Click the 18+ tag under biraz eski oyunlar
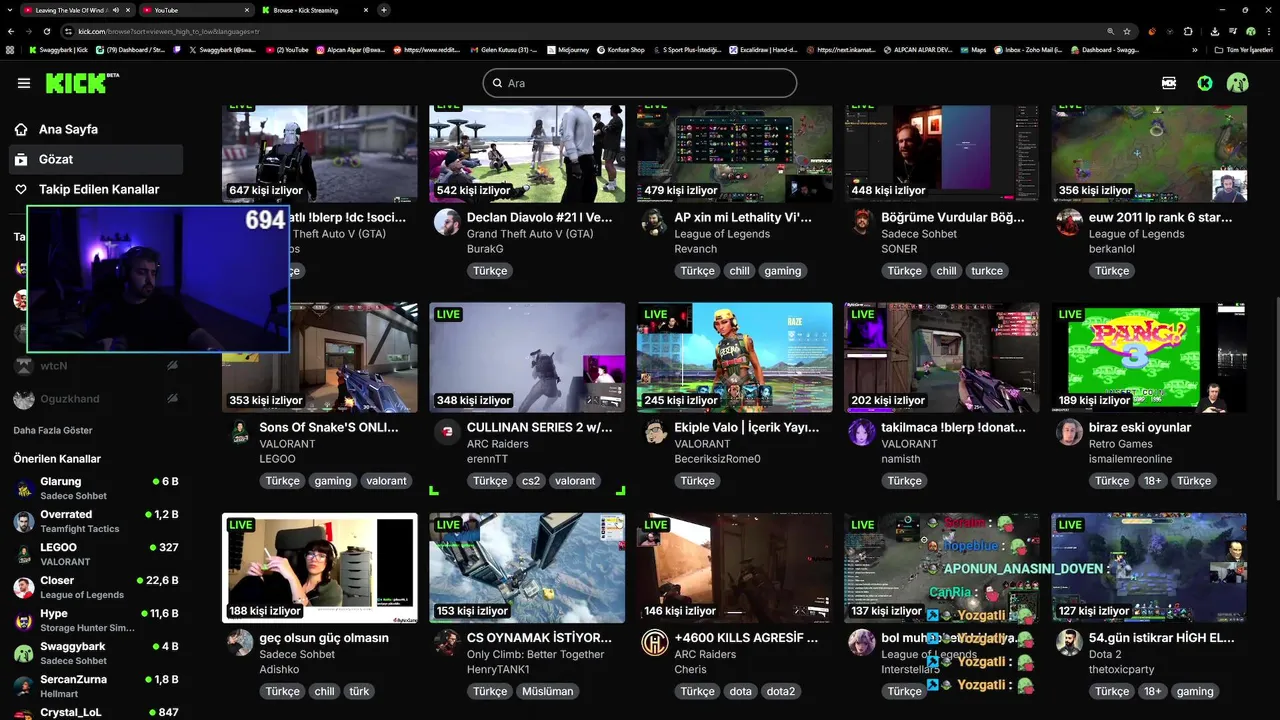This screenshot has height=720, width=1280. (x=1153, y=481)
